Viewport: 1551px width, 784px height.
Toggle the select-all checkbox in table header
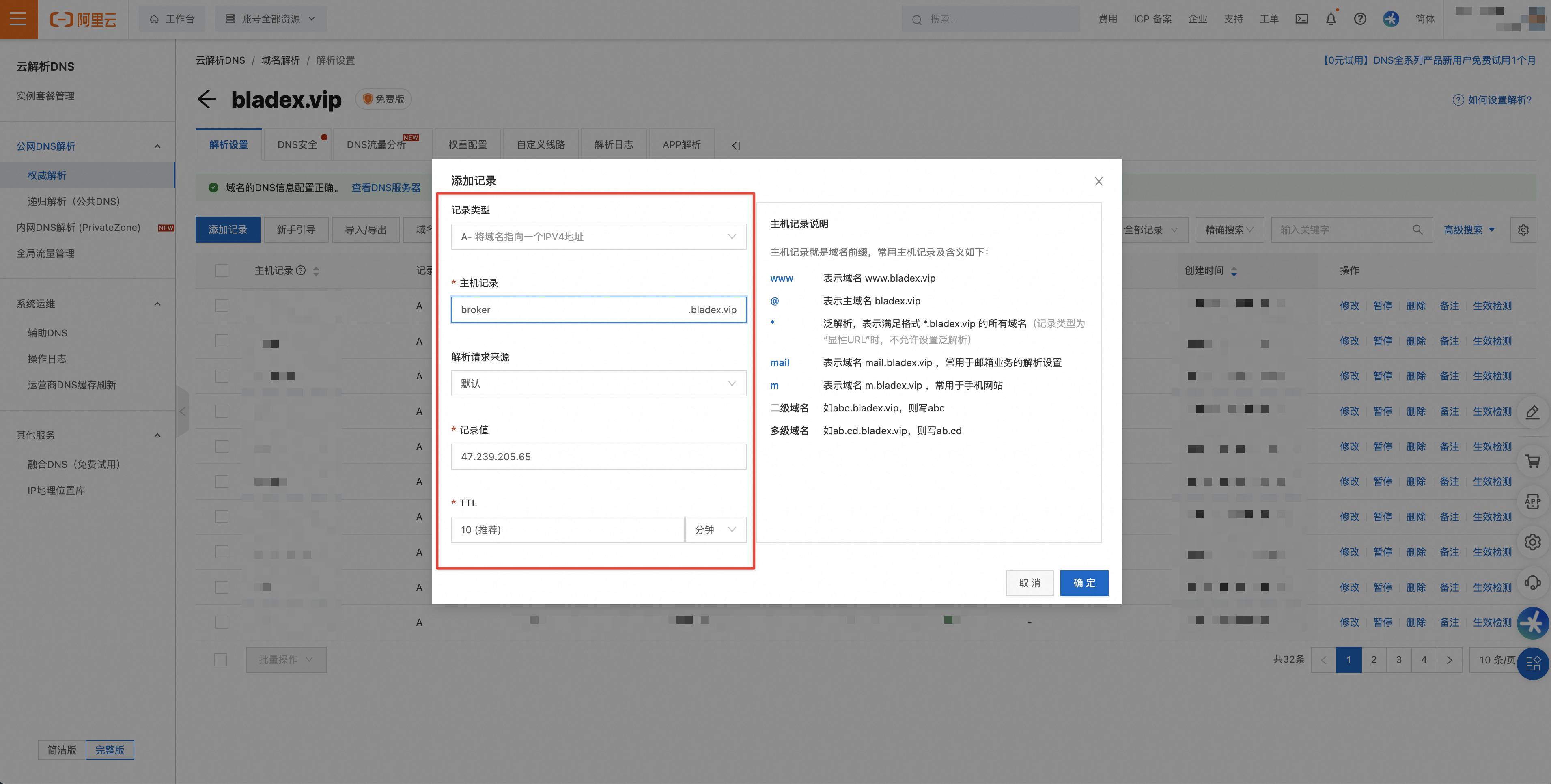tap(222, 270)
